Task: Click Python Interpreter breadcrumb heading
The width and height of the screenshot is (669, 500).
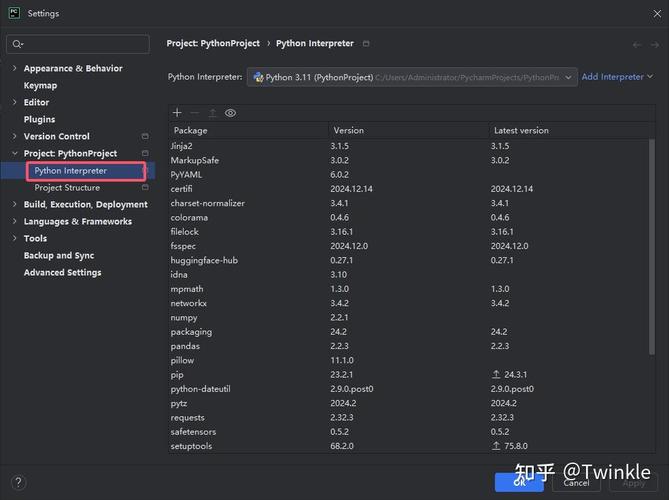Action: point(315,44)
